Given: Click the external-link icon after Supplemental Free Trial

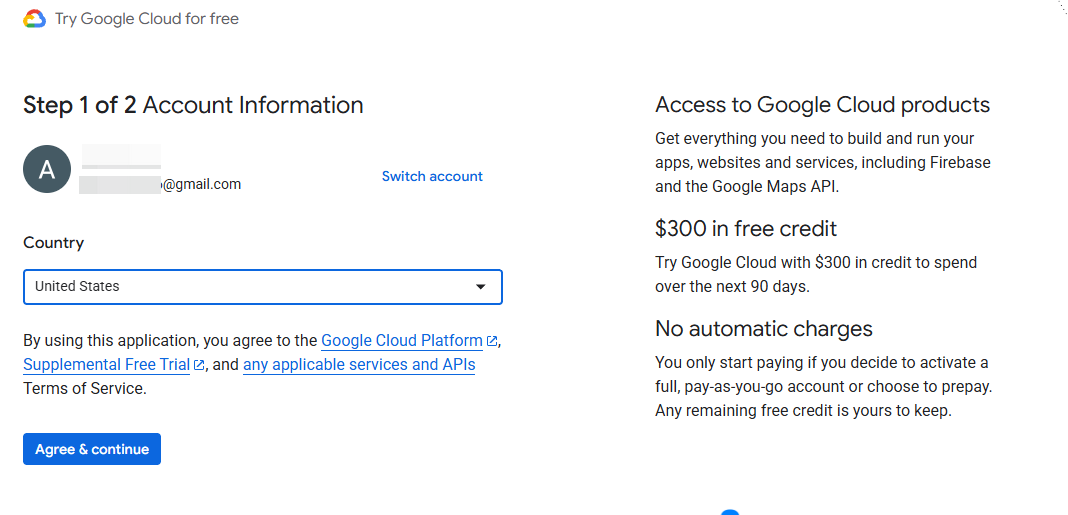Looking at the screenshot, I should pos(199,365).
